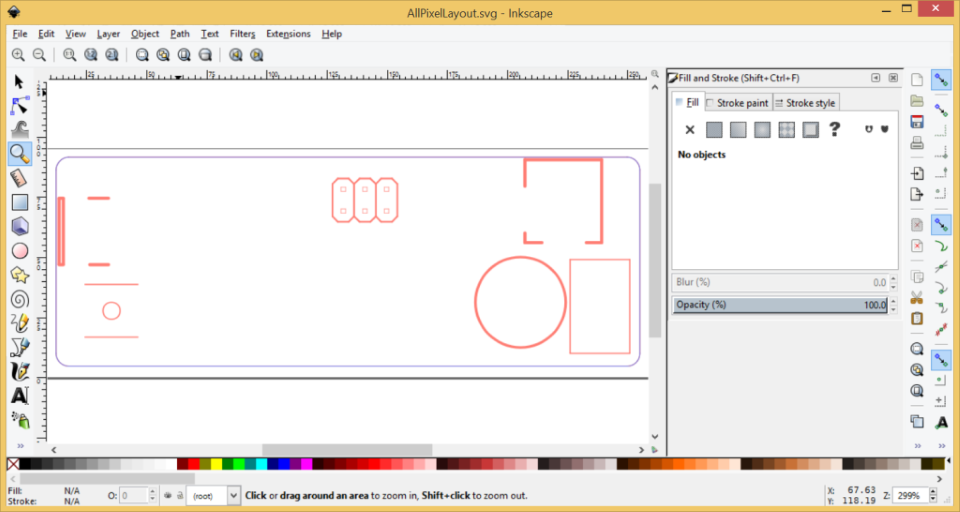Click the Zoom 1:1 icon
This screenshot has height=512, width=960.
point(70,55)
